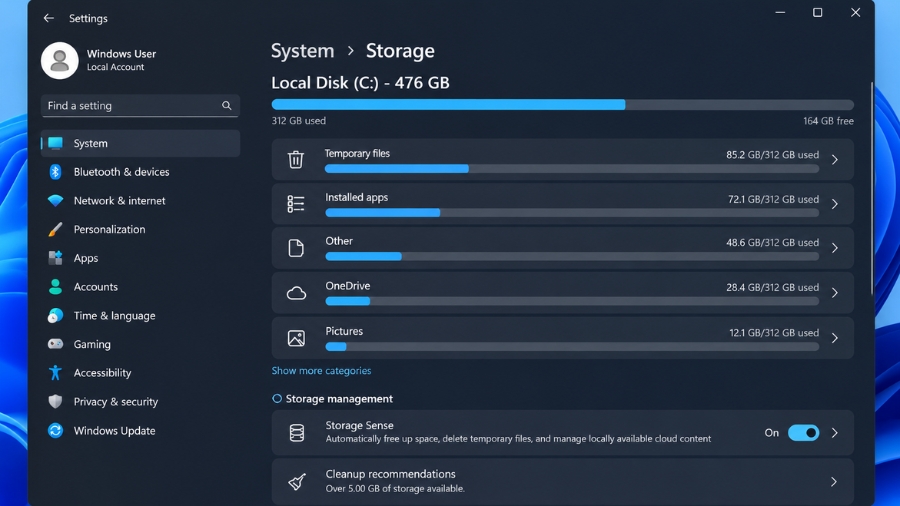Click the search magnifier icon
900x506 pixels.
click(227, 106)
